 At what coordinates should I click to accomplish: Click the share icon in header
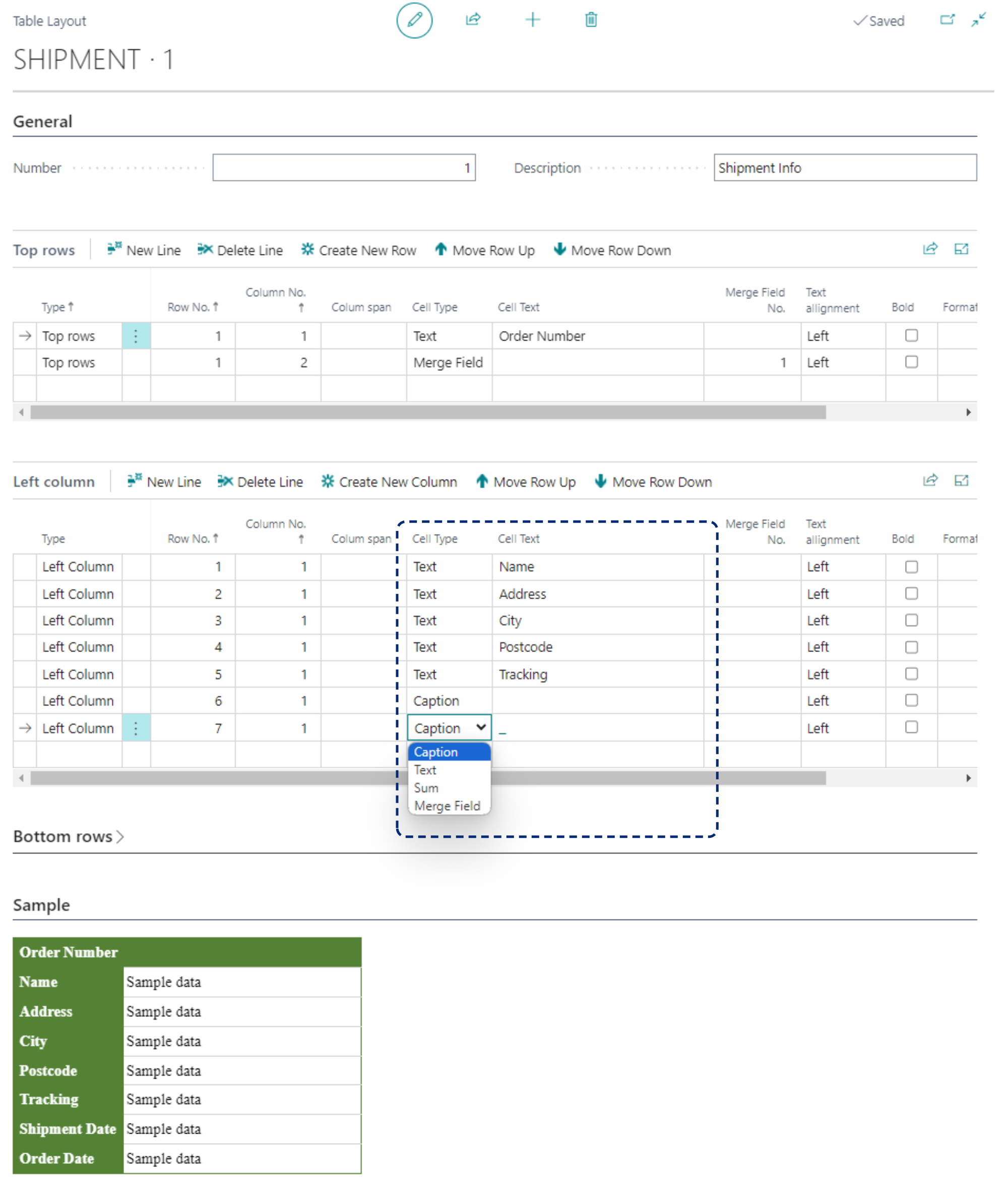[473, 20]
